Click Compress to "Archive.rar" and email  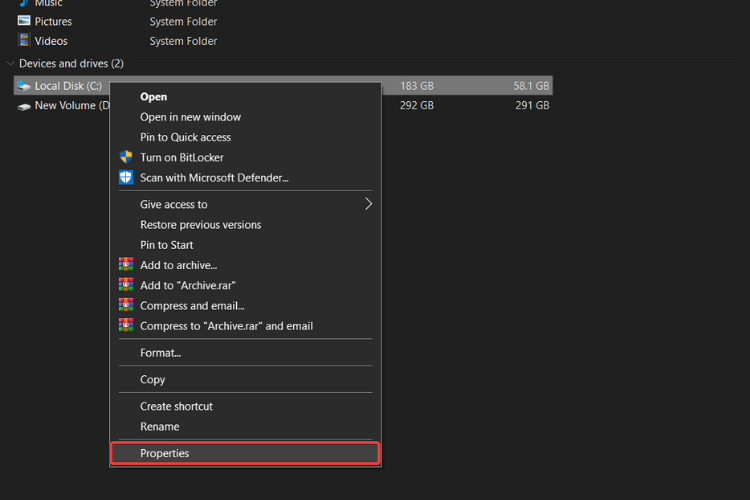click(x=226, y=326)
